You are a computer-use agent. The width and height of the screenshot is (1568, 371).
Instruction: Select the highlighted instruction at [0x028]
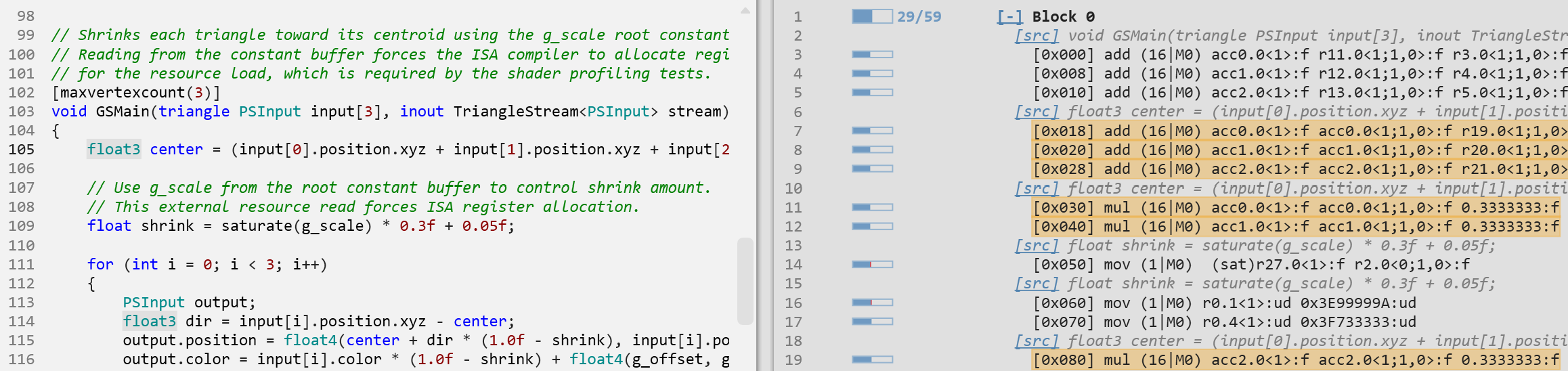(1300, 169)
